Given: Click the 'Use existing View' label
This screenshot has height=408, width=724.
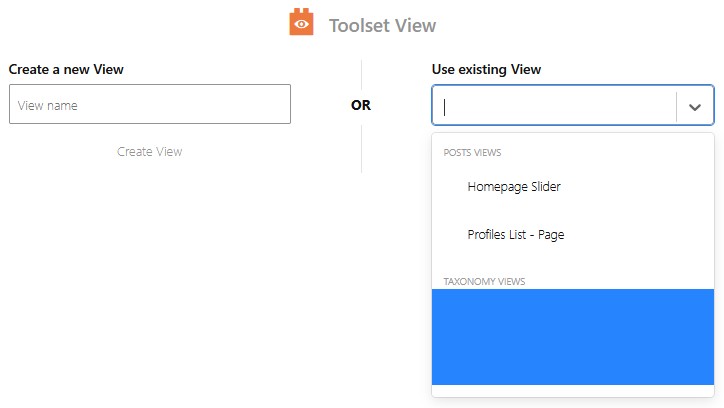Looking at the screenshot, I should pyautogui.click(x=486, y=69).
